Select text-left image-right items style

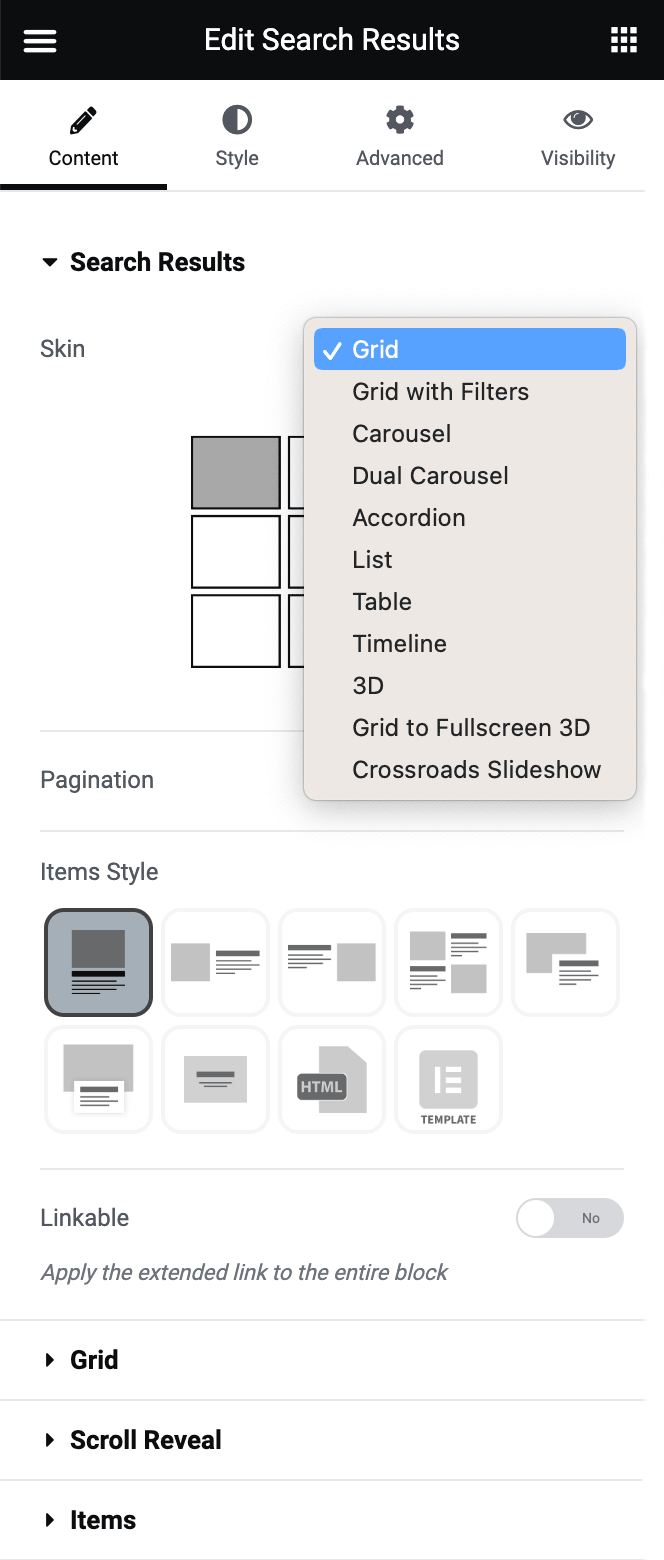pyautogui.click(x=332, y=962)
